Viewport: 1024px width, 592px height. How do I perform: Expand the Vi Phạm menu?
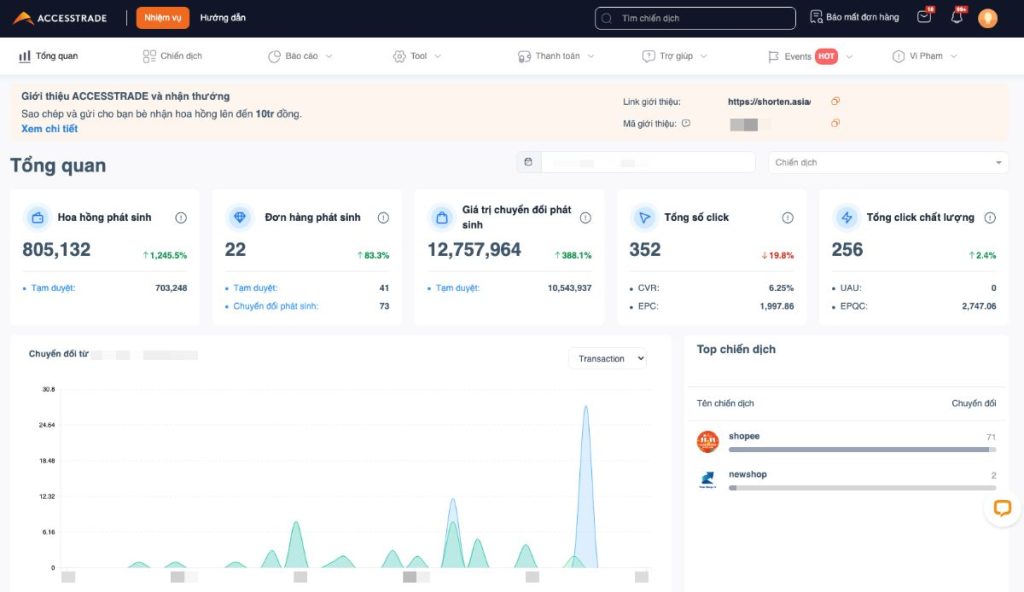tap(925, 56)
